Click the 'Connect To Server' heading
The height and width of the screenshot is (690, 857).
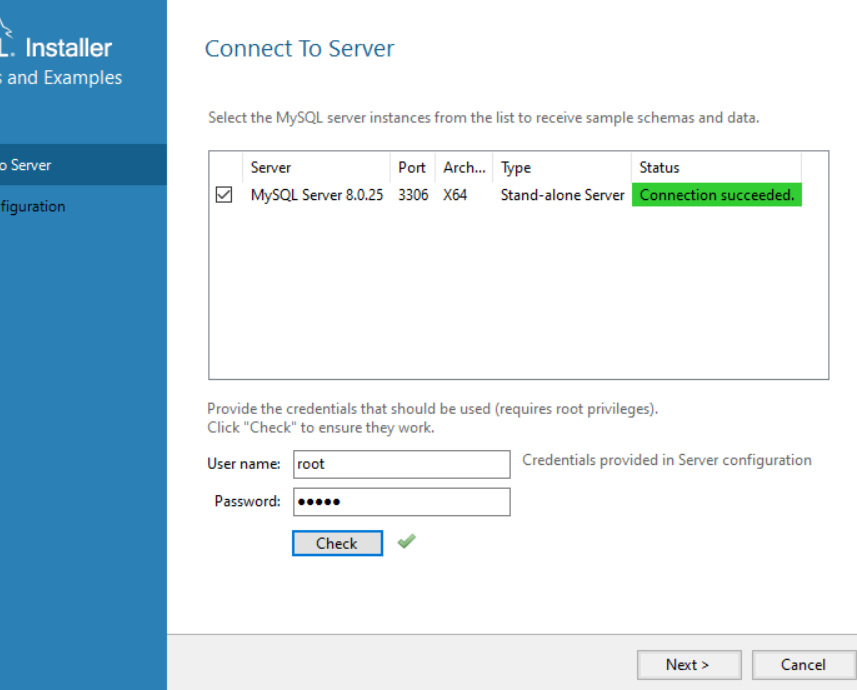click(300, 49)
